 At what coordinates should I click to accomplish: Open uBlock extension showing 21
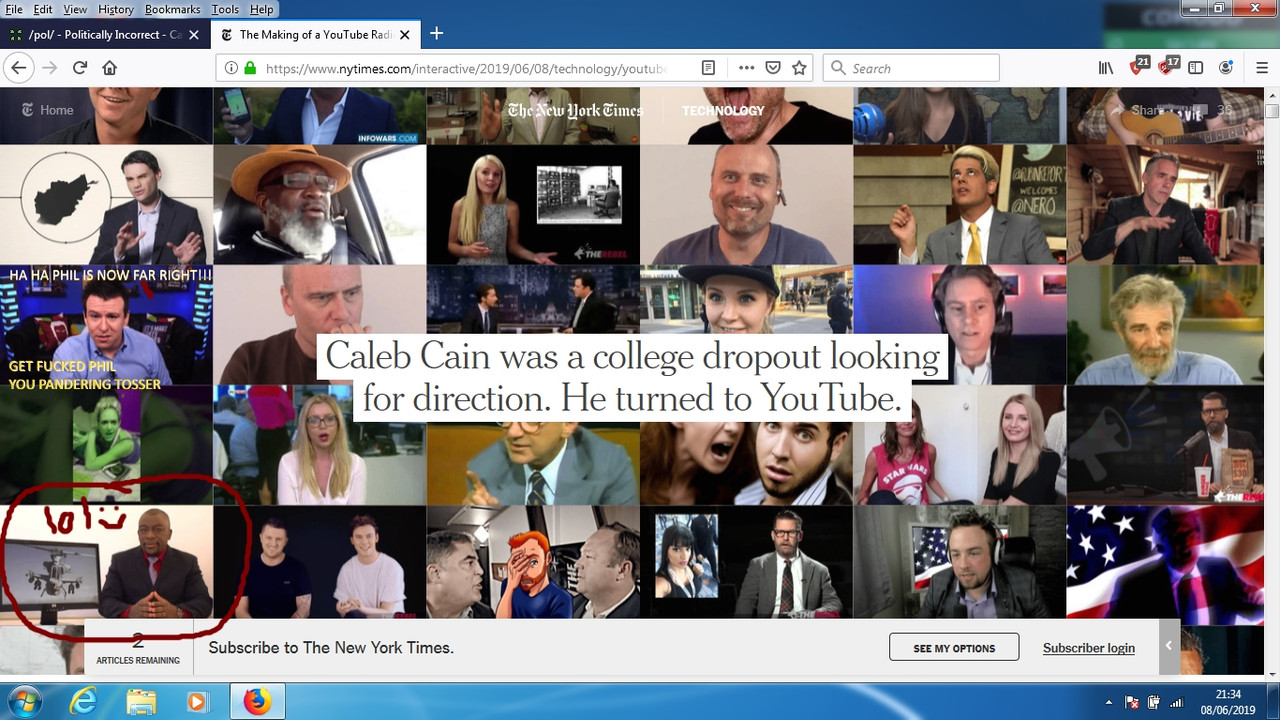(x=1139, y=67)
